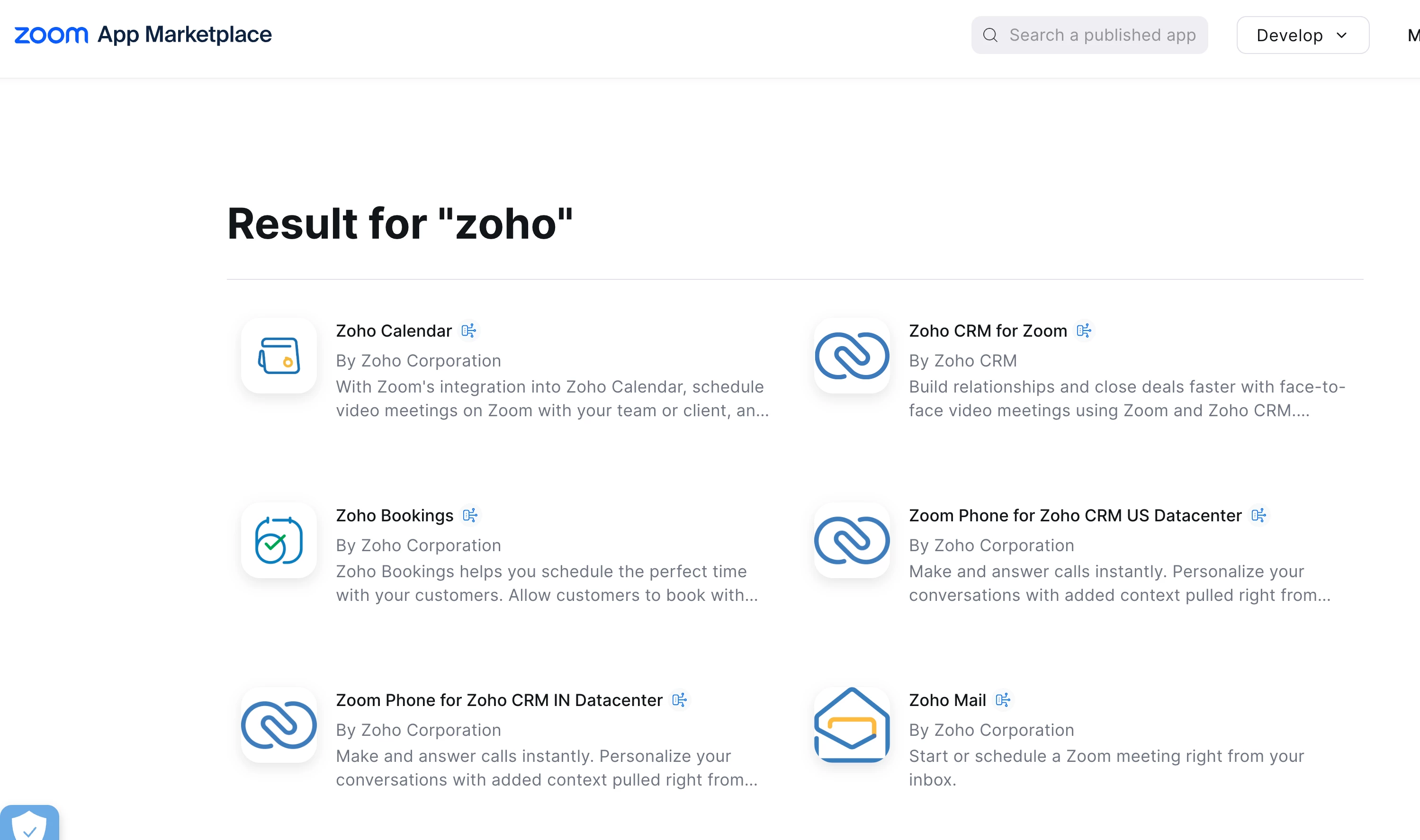Click the Zoho Calendar app icon
This screenshot has height=840, width=1420.
point(279,356)
